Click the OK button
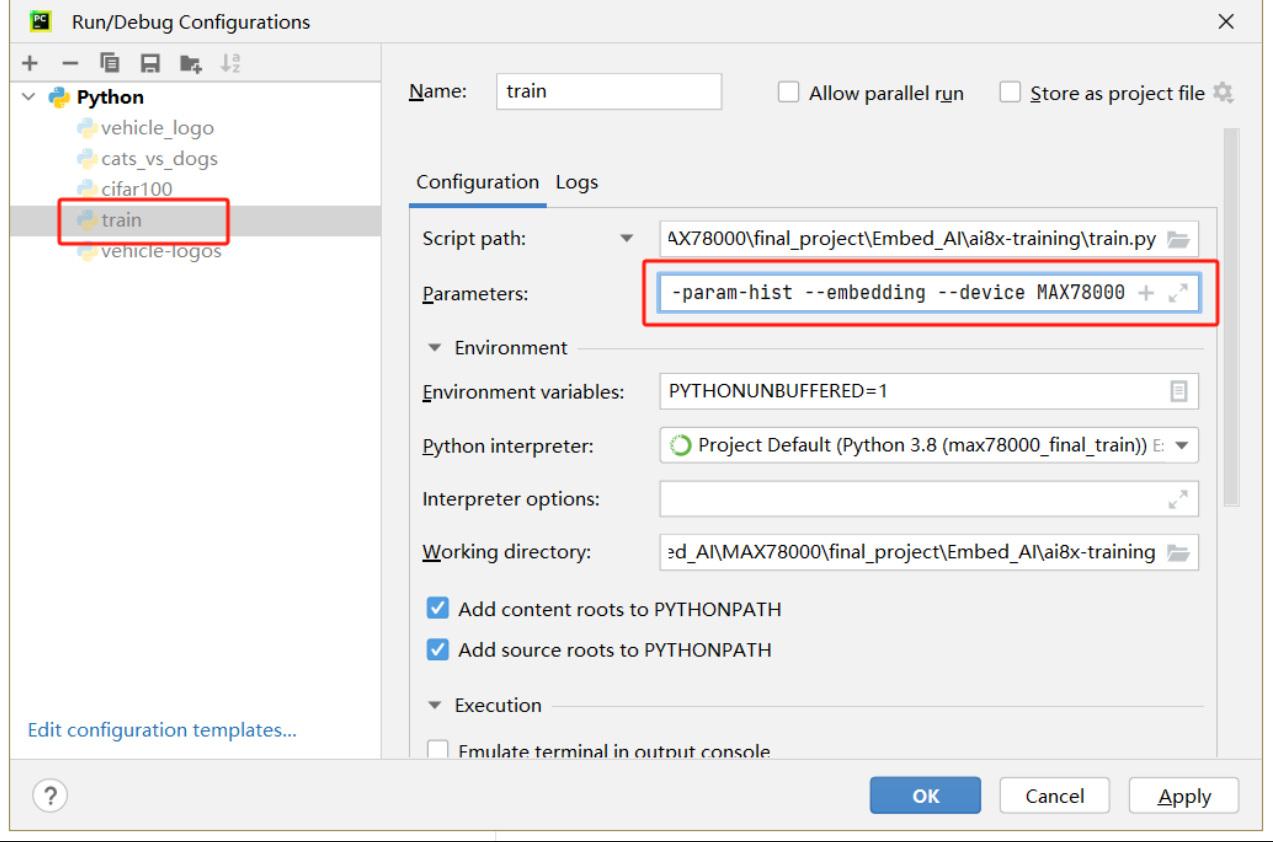Image resolution: width=1273 pixels, height=842 pixels. coord(926,796)
